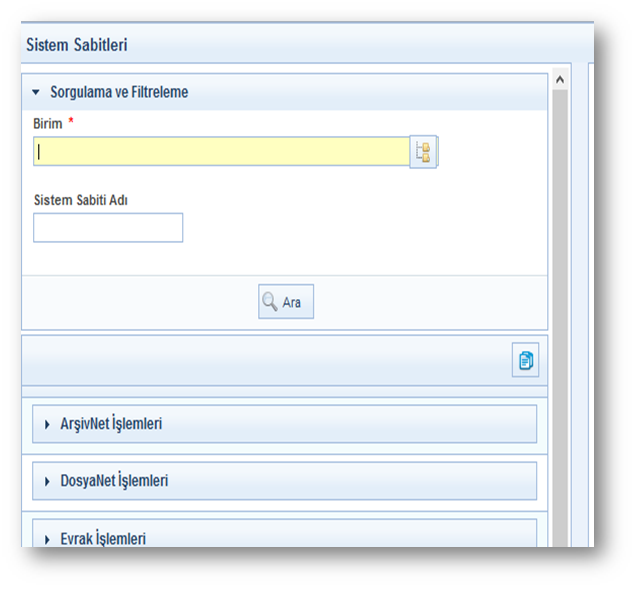636x589 pixels.
Task: Click the Sistem Sabiti Adı label
Action: pyautogui.click(x=81, y=199)
